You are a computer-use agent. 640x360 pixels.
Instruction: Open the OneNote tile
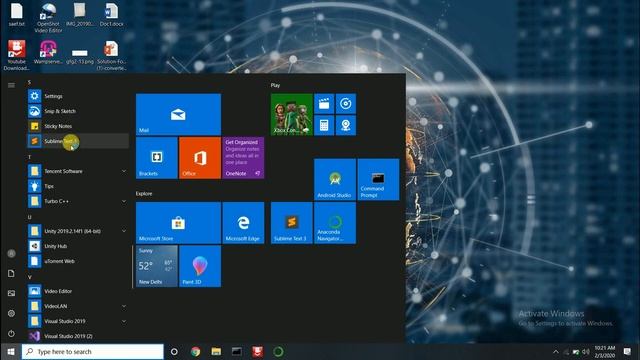[243, 158]
